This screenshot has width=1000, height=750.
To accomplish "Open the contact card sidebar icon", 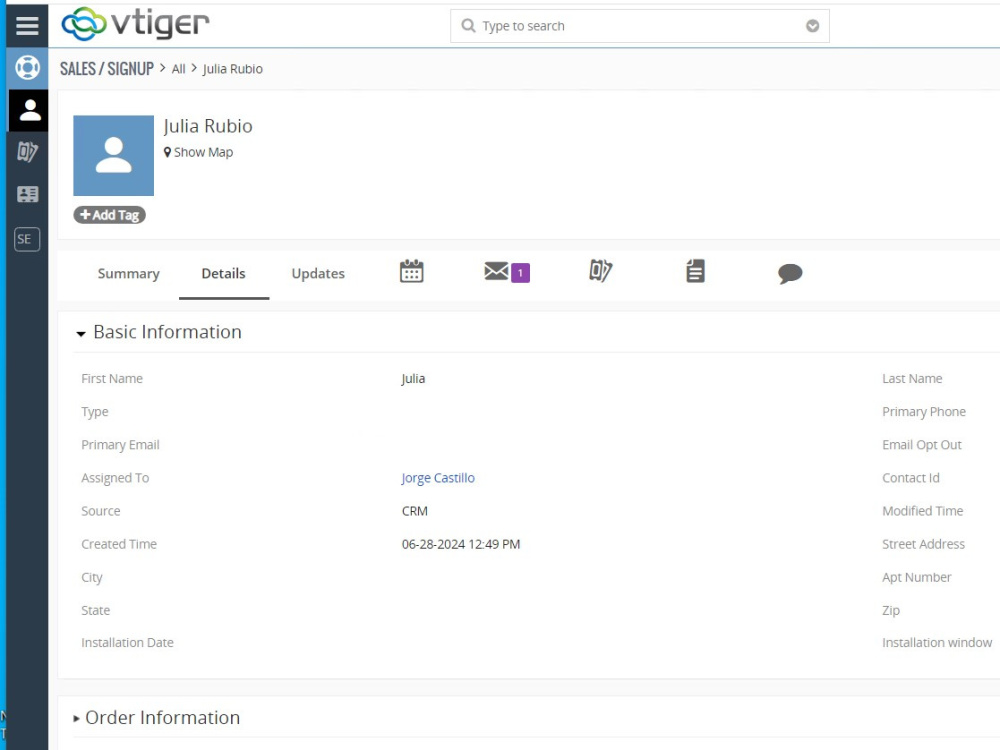I will pyautogui.click(x=27, y=194).
